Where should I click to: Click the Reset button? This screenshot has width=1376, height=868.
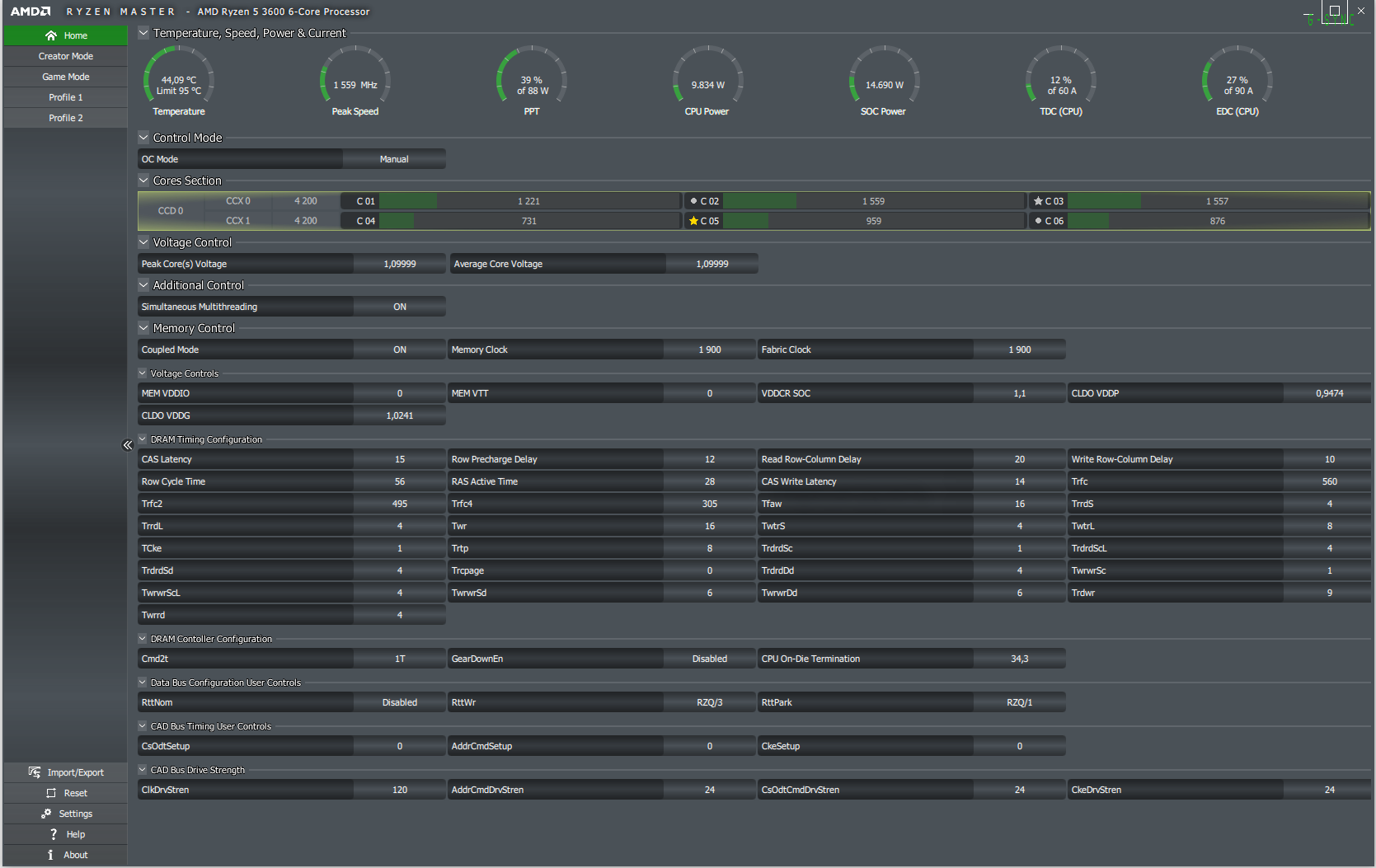[66, 793]
